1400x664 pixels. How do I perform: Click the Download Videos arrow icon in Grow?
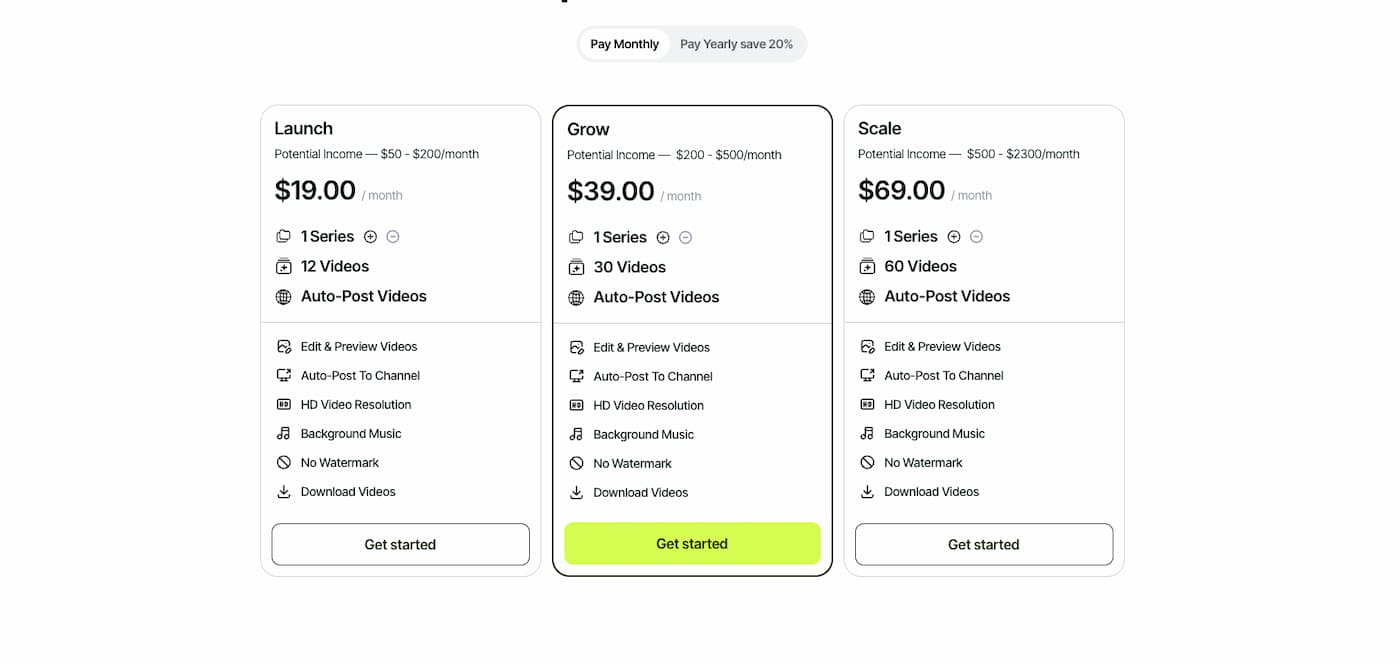click(x=576, y=492)
